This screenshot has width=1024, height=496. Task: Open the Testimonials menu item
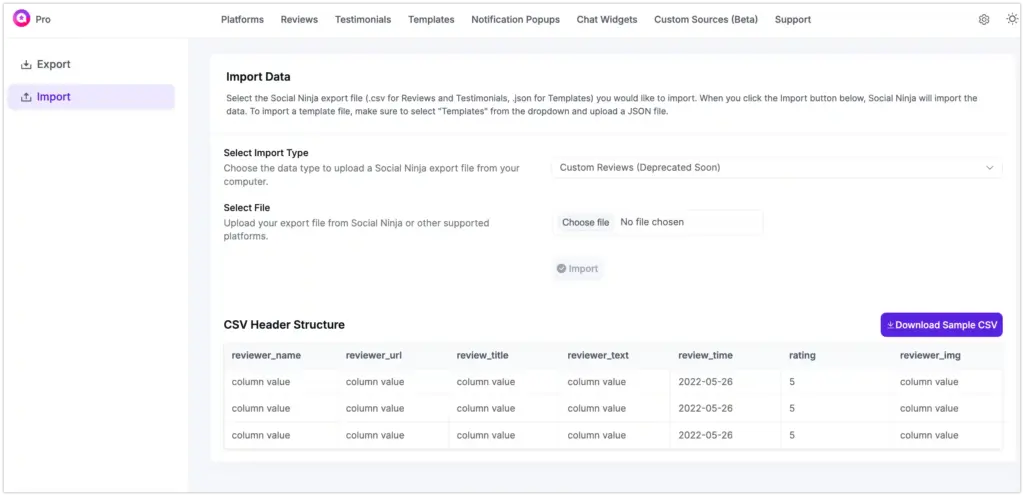363,20
